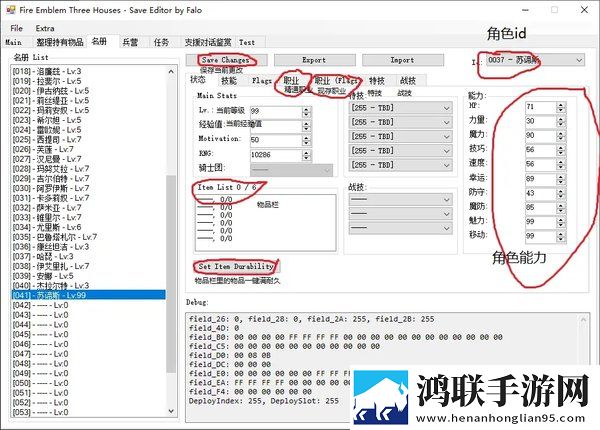
Task: Click the Lv. level input field
Action: click(x=276, y=112)
